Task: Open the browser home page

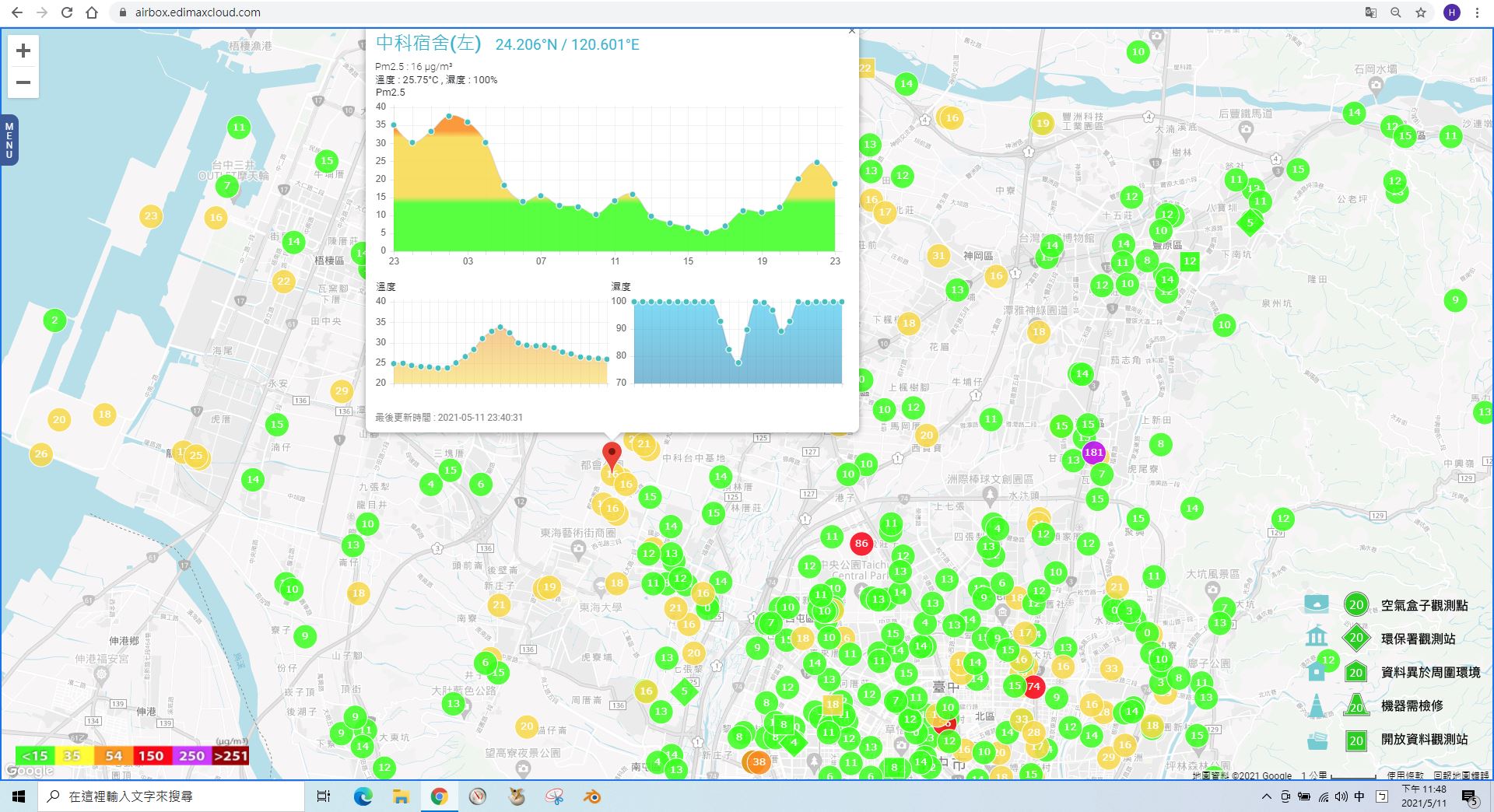Action: pyautogui.click(x=92, y=12)
